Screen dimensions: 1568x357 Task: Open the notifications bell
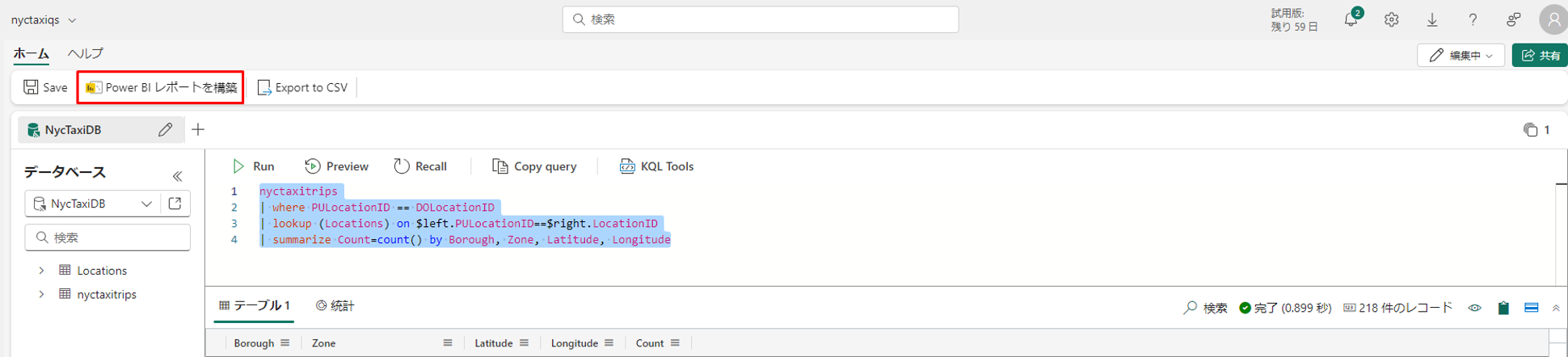1351,20
